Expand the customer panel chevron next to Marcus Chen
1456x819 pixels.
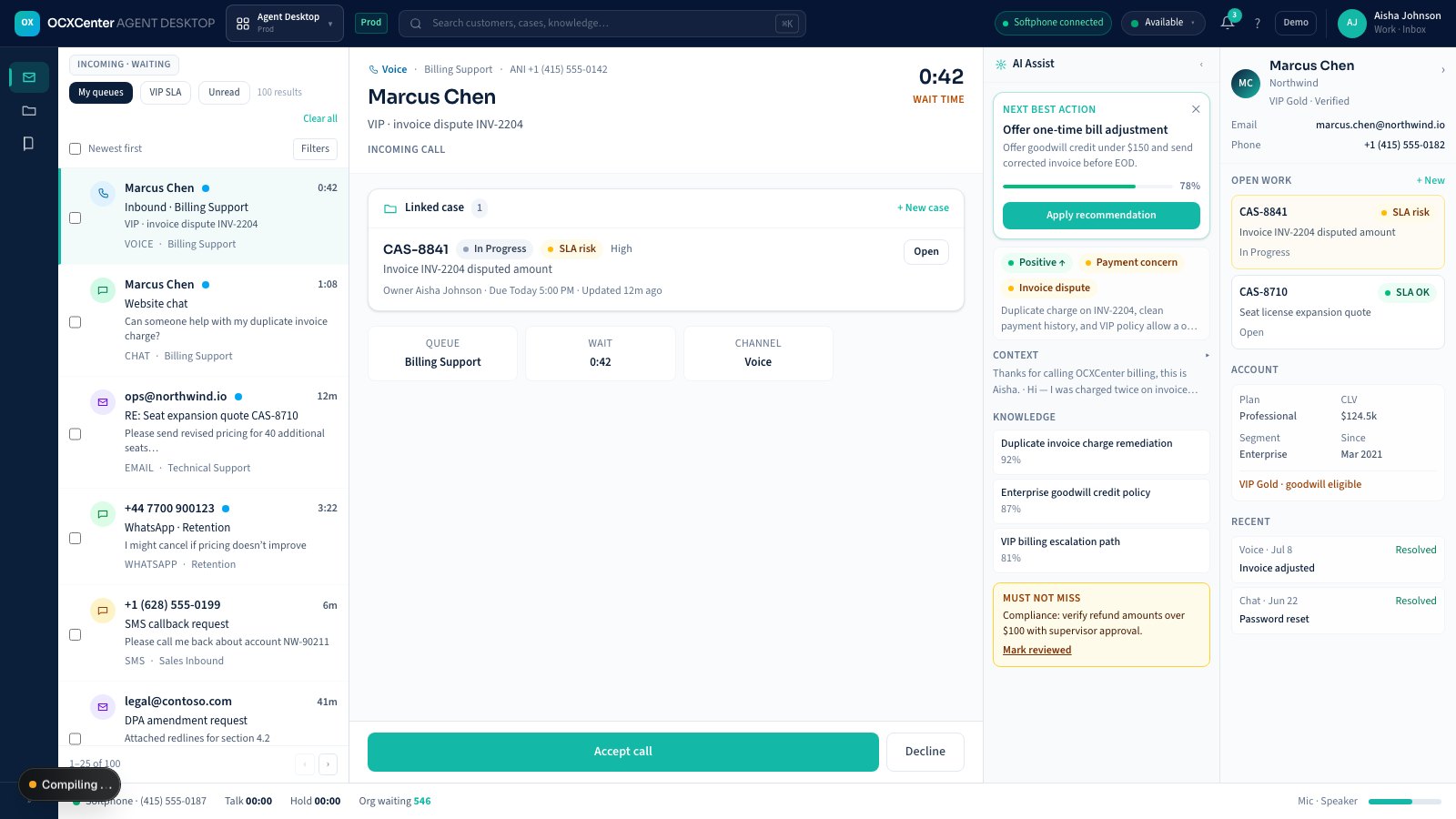[1442, 70]
